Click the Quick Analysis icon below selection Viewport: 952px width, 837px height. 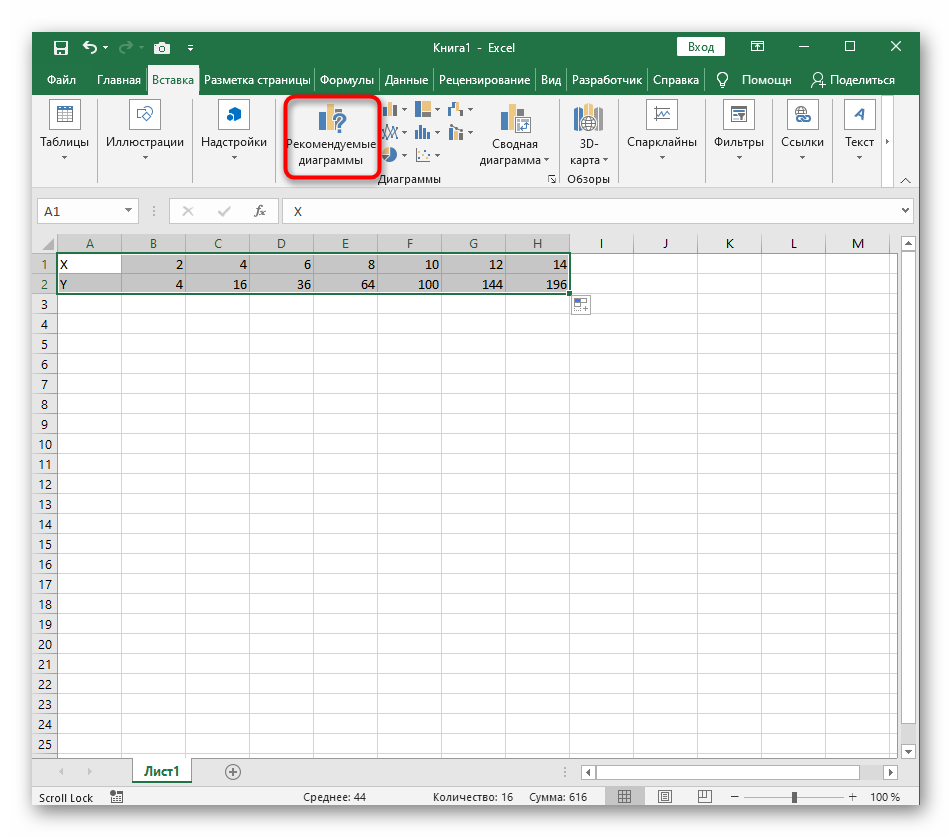pyautogui.click(x=581, y=305)
